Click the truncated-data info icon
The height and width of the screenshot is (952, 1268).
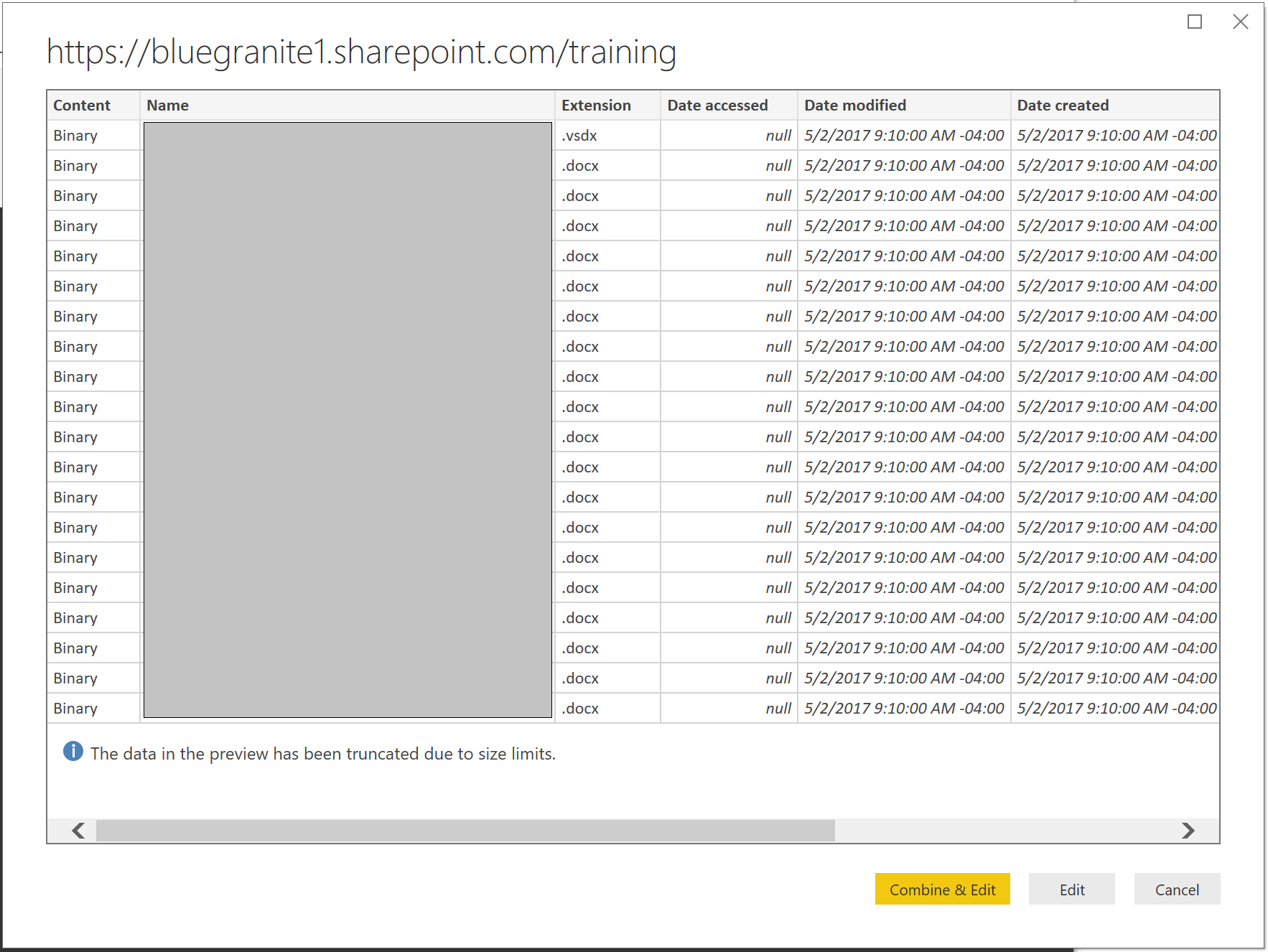73,751
